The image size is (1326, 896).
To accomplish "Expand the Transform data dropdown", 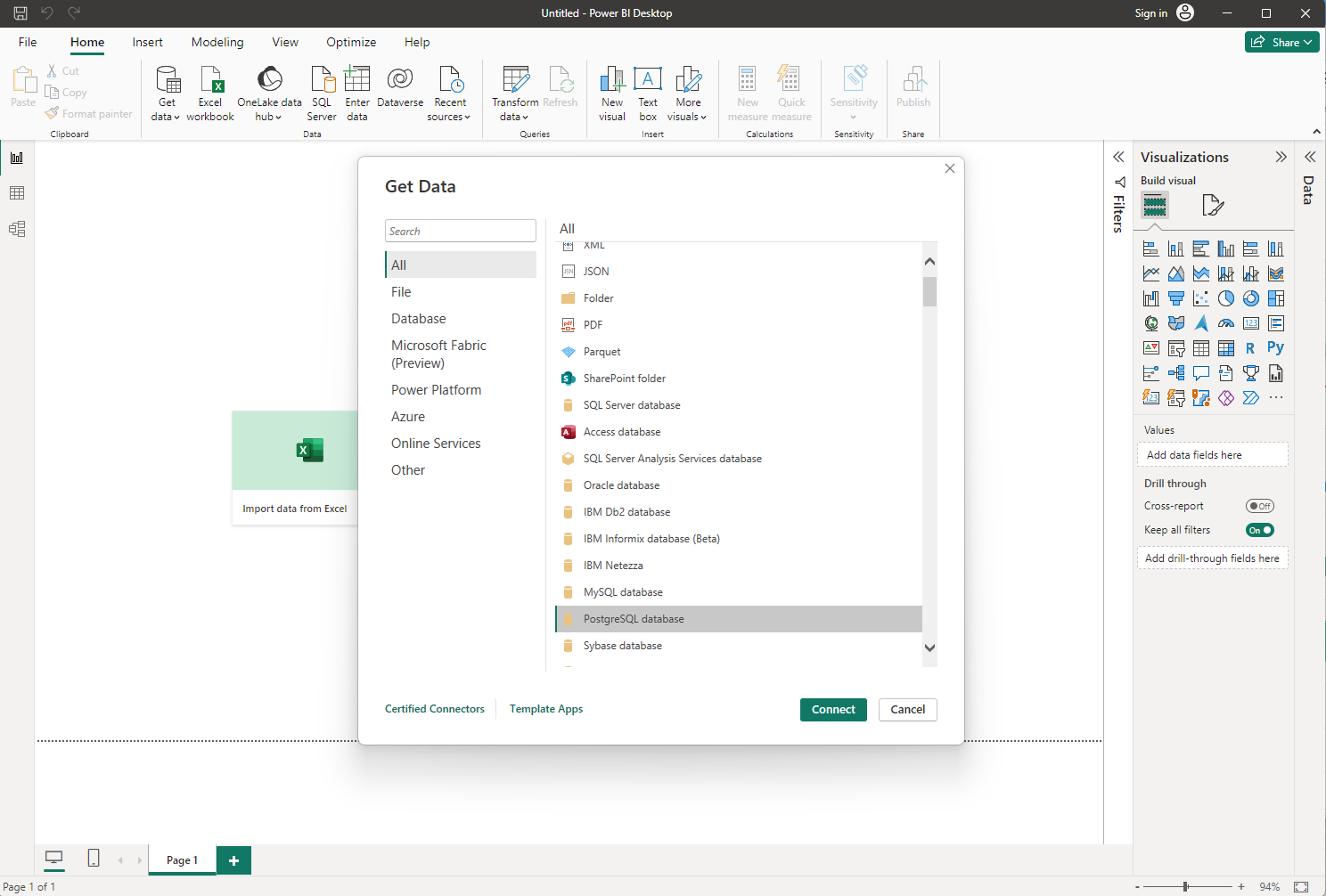I will [525, 118].
